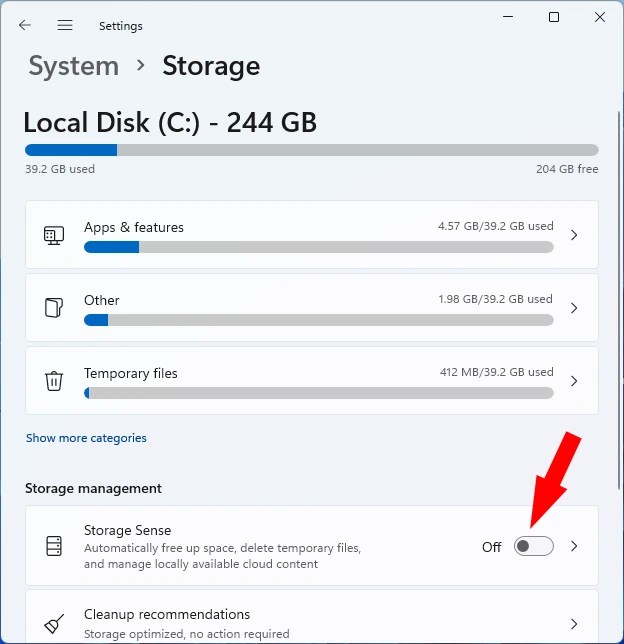Open the hamburger navigation menu
The image size is (624, 644).
pos(65,25)
